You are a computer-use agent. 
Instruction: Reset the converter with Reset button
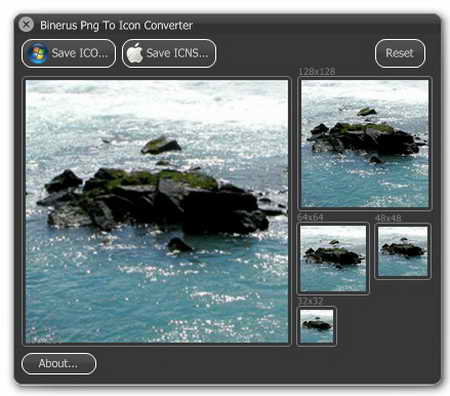[x=400, y=53]
